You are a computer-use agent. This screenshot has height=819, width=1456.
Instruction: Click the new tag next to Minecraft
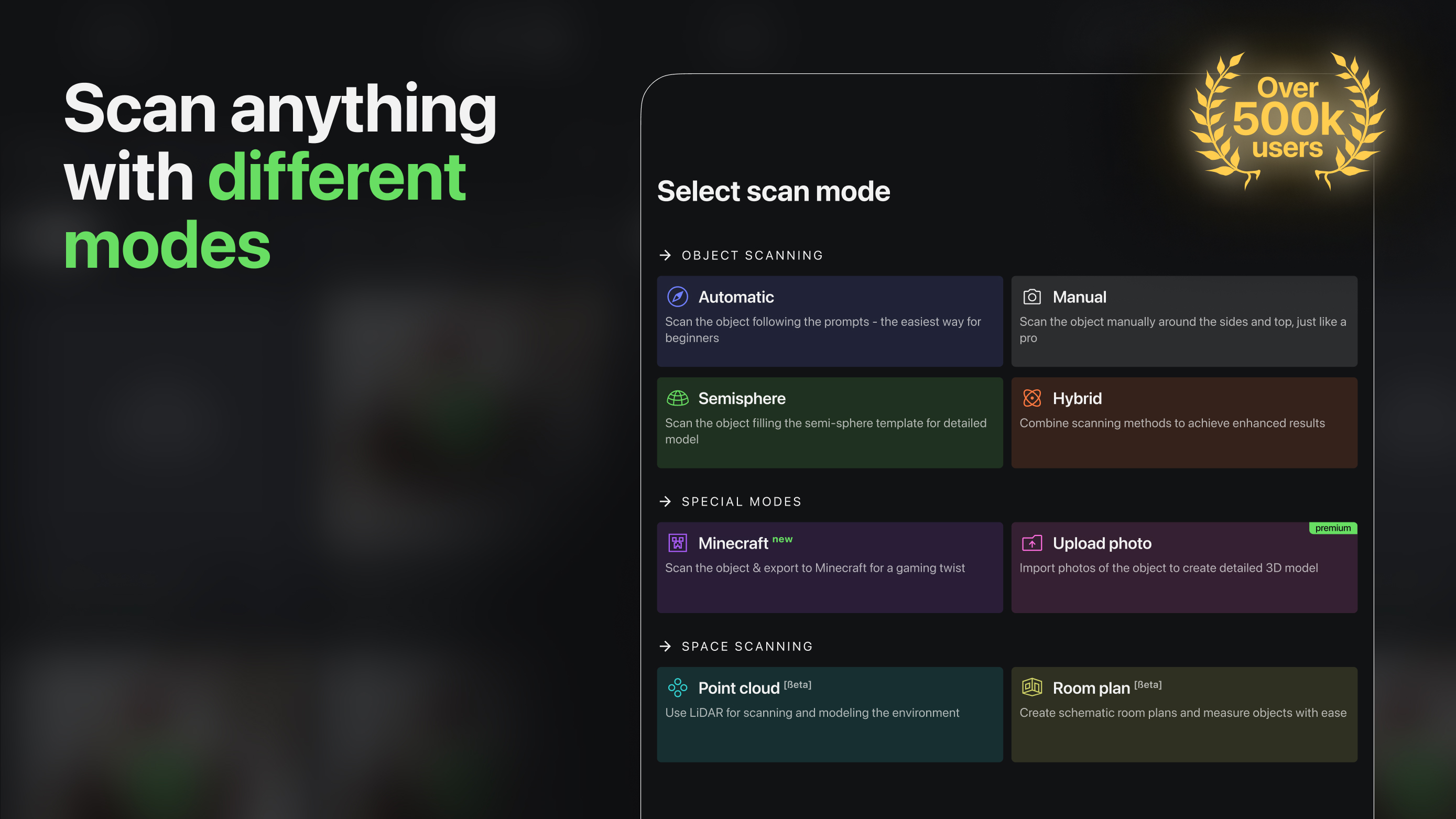coord(783,539)
